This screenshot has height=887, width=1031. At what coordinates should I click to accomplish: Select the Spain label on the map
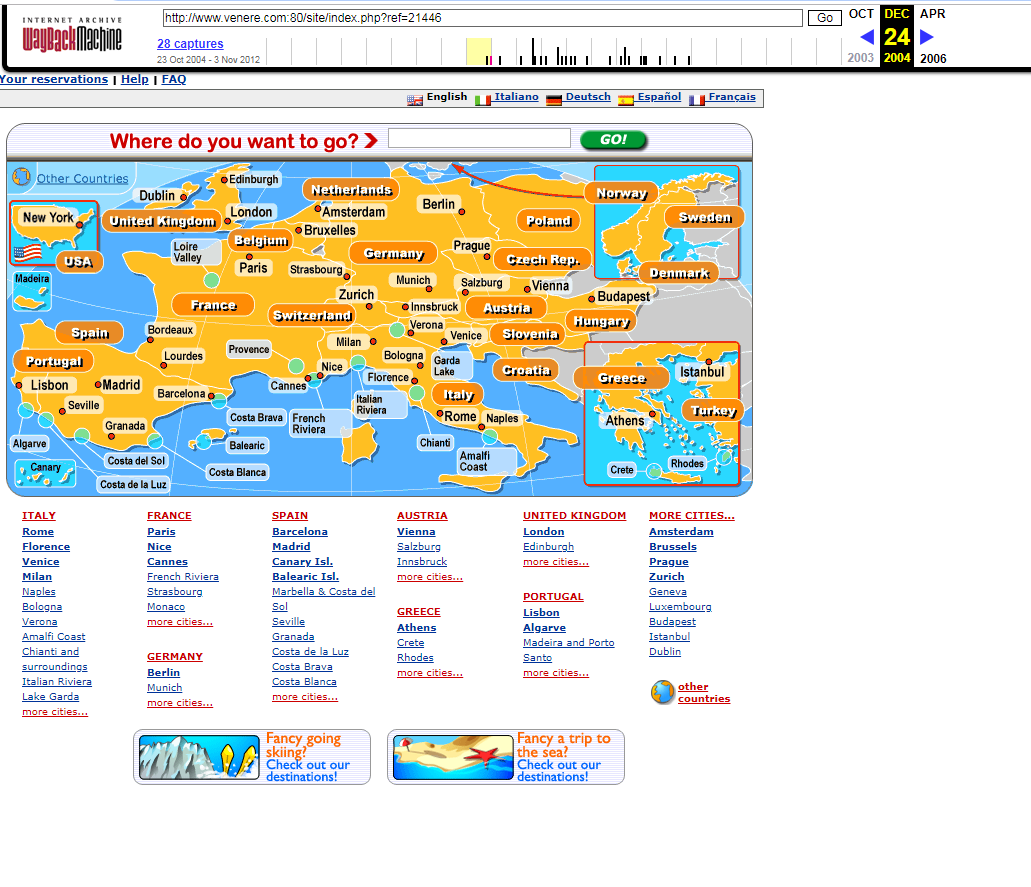[89, 333]
